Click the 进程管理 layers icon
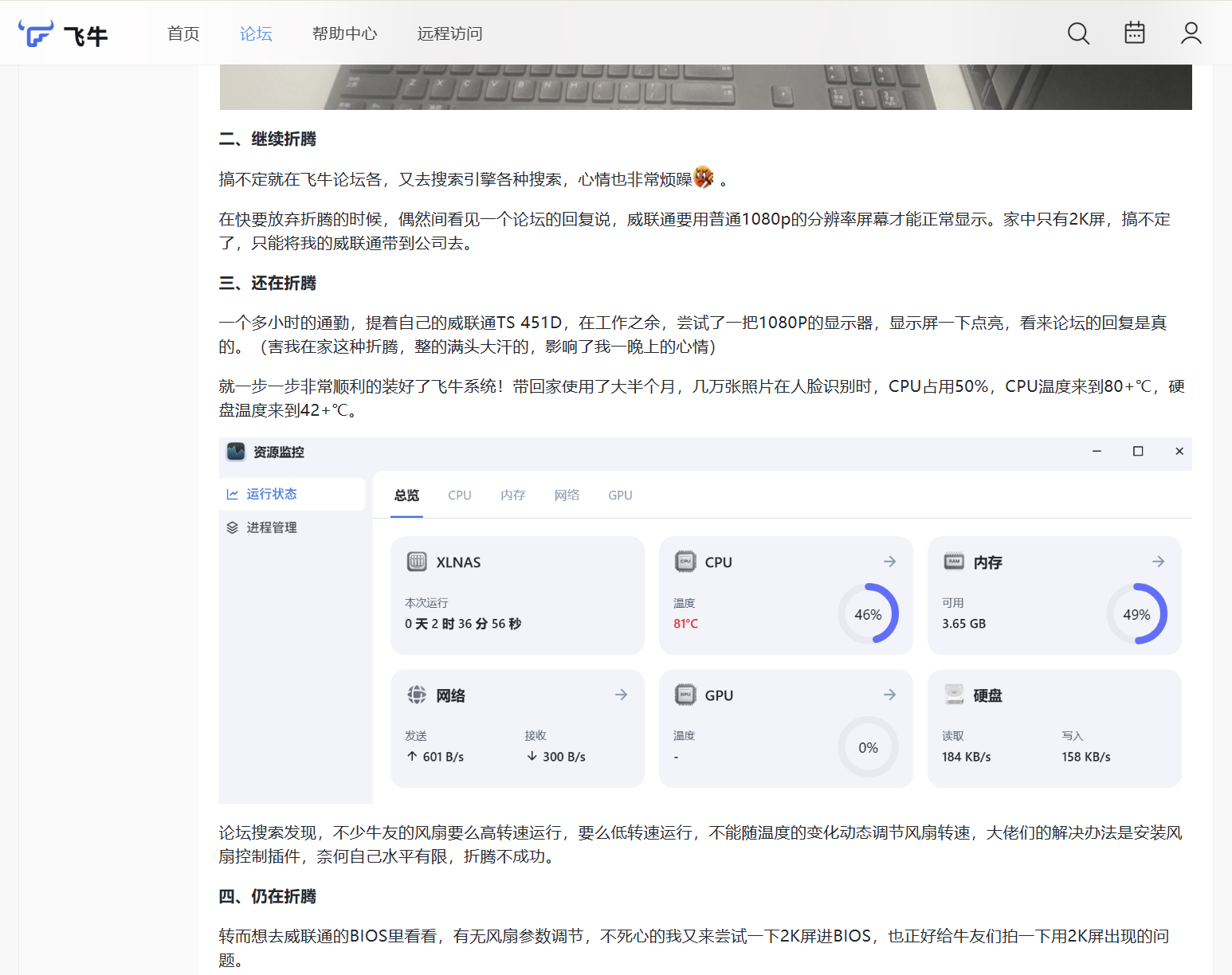 pos(233,527)
